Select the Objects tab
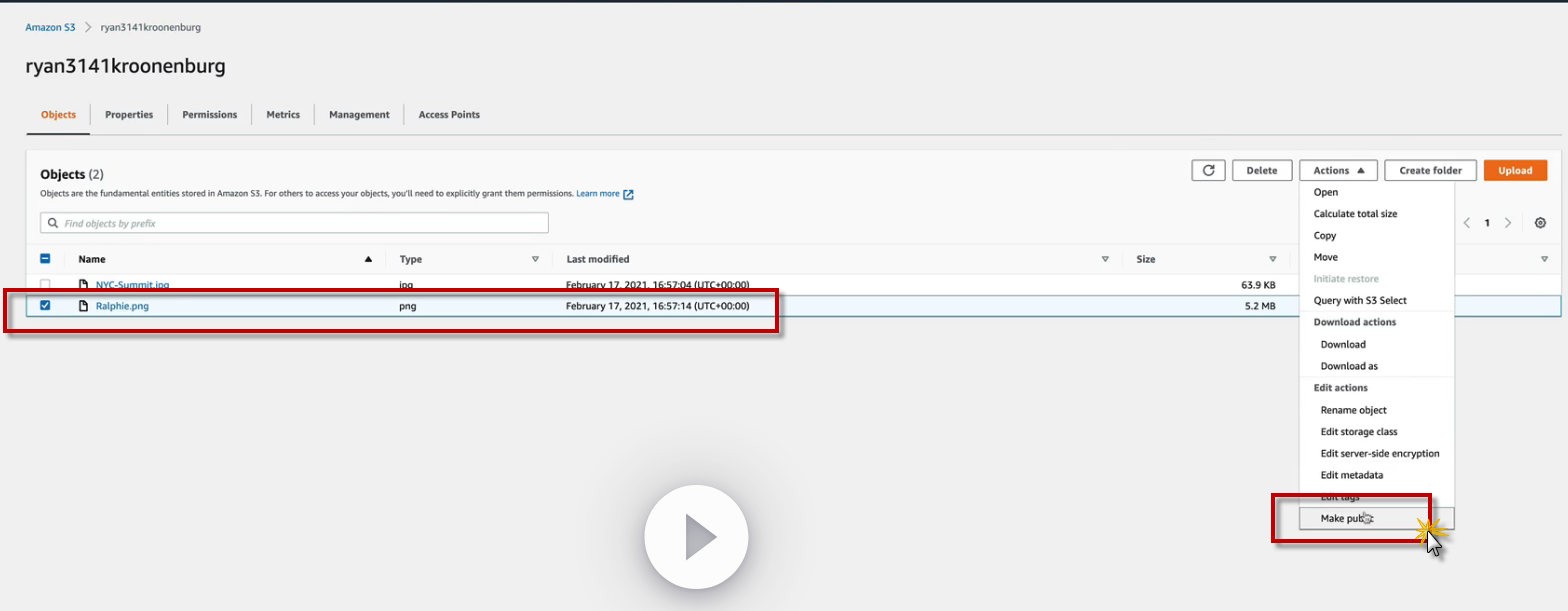The height and width of the screenshot is (611, 1568). click(x=58, y=115)
